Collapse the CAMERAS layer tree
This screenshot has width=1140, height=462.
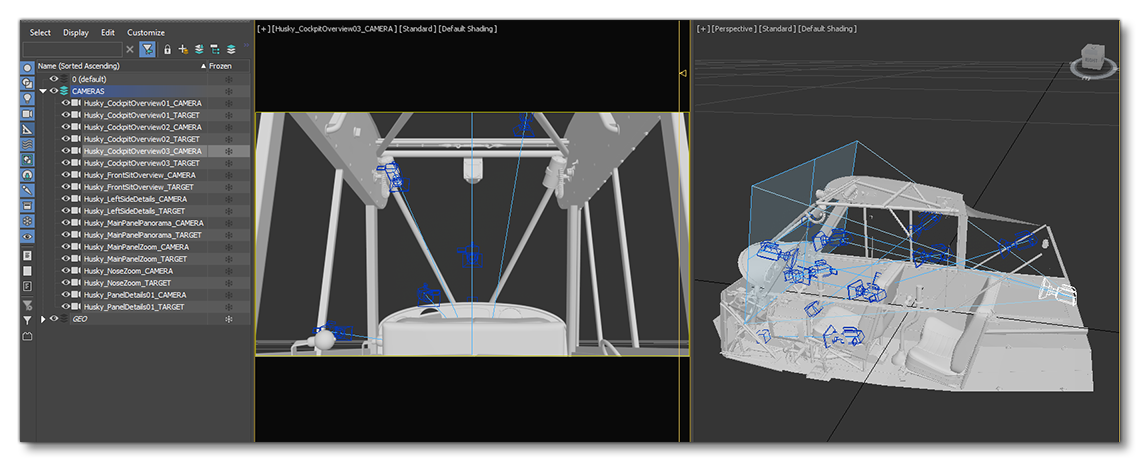point(43,91)
